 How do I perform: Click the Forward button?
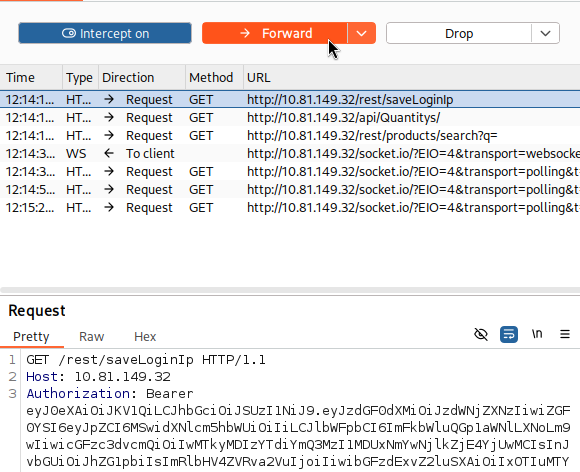pyautogui.click(x=274, y=33)
